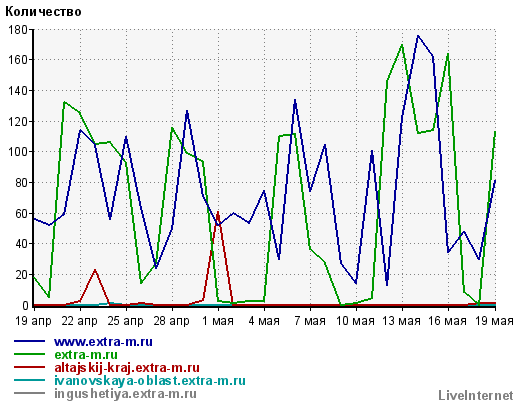Click the 22 апр date label
This screenshot has width=520, height=405.
tap(79, 321)
